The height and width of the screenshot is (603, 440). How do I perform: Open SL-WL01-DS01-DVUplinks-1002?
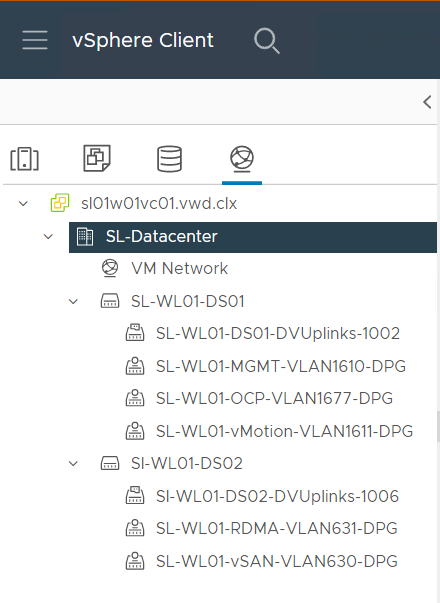click(x=278, y=333)
